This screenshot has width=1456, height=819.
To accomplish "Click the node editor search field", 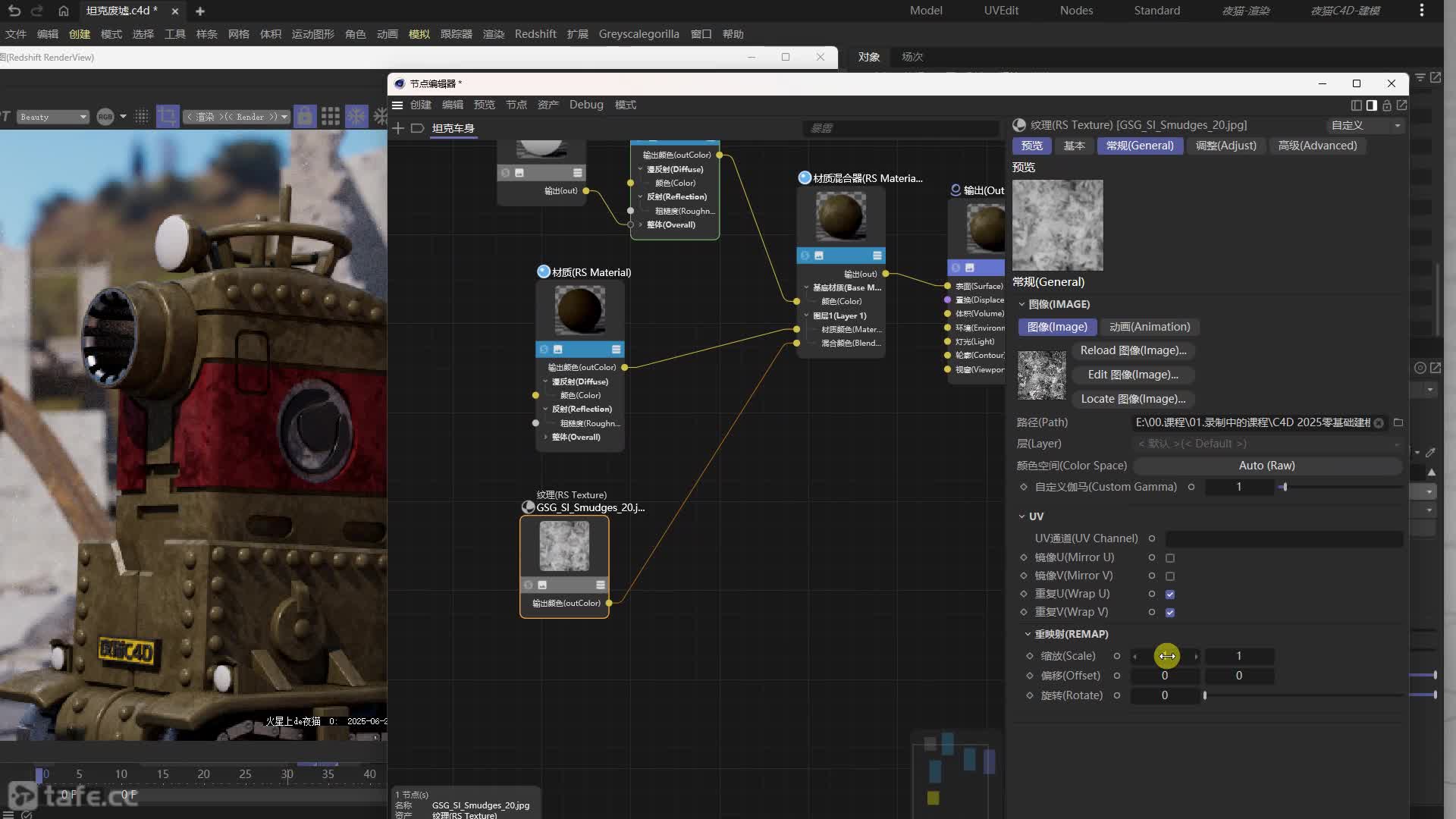I will click(900, 128).
